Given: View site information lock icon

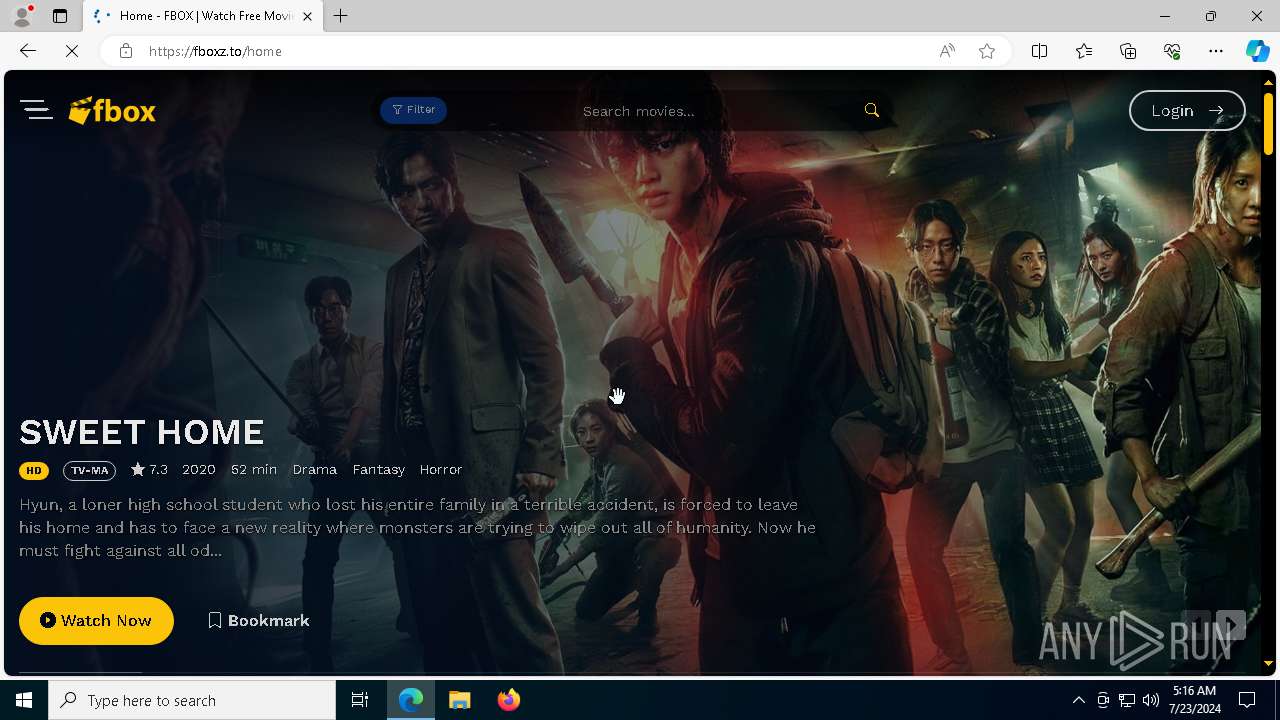Looking at the screenshot, I should coord(125,51).
